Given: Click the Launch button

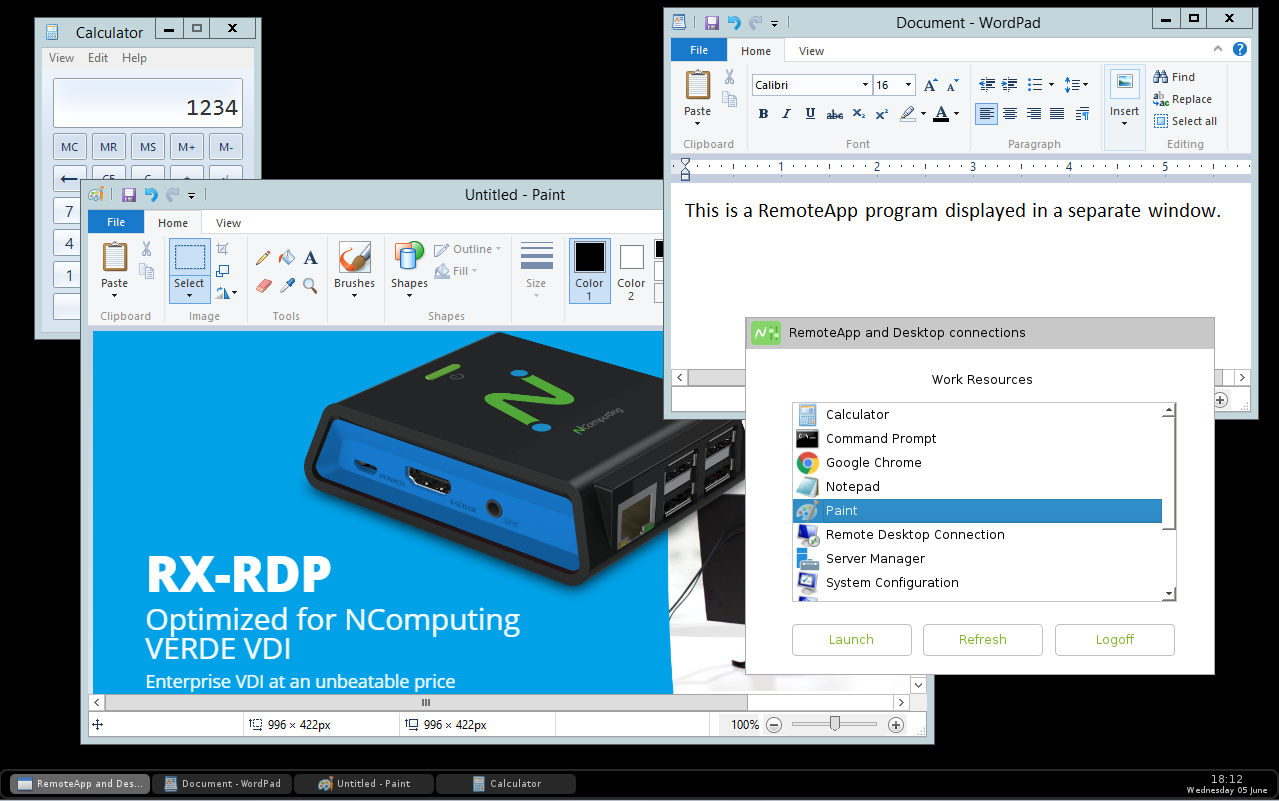Looking at the screenshot, I should point(852,640).
